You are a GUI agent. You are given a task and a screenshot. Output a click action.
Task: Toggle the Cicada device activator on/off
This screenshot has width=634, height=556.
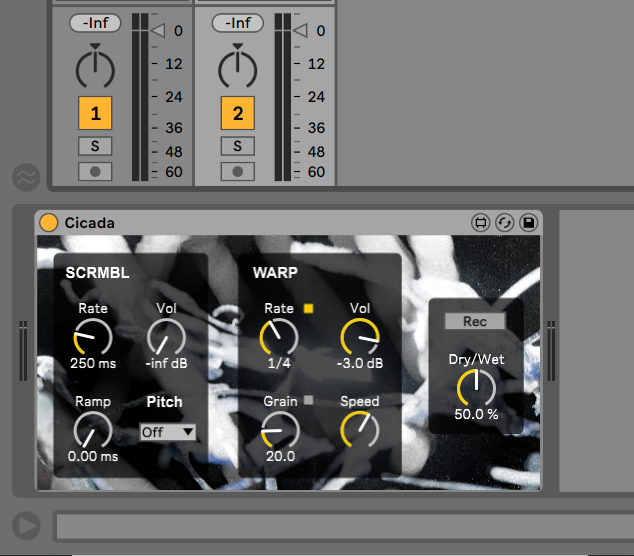click(49, 222)
